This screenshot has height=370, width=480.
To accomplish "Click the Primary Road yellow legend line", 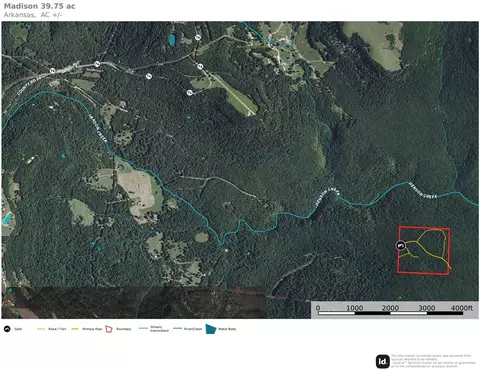I will 75,329.
